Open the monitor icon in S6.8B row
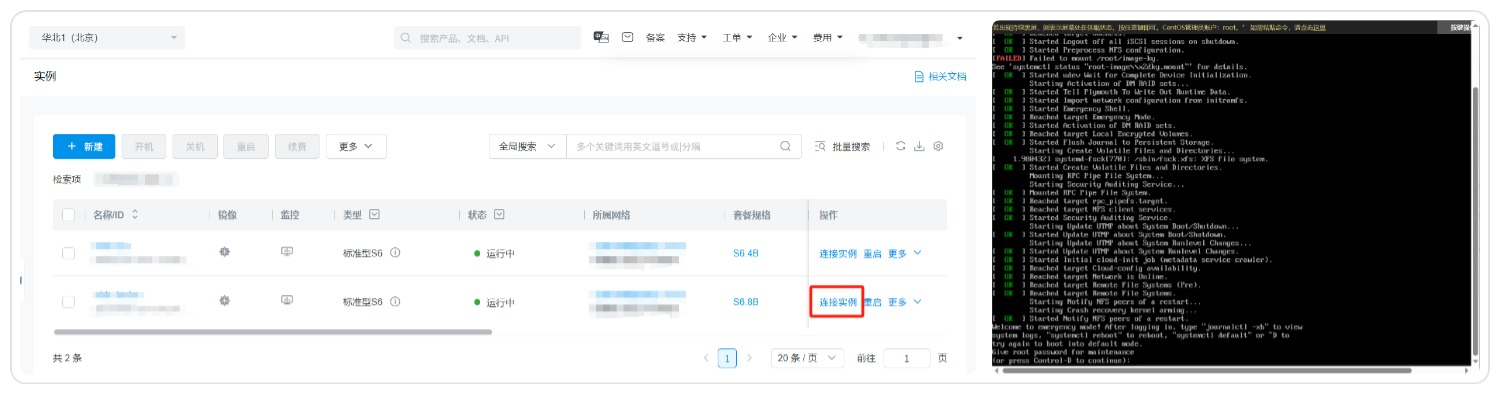The height and width of the screenshot is (394, 1500). point(287,300)
